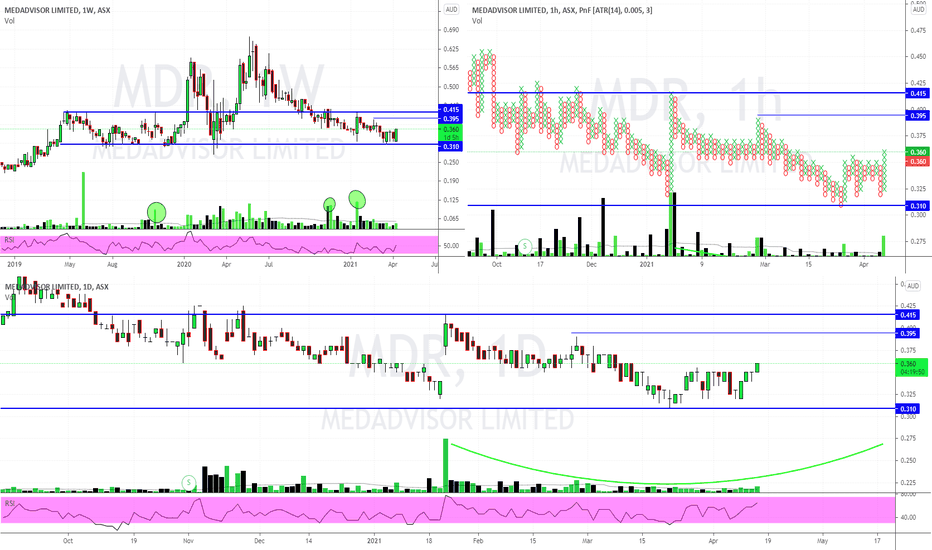Click the 0.275 value on the daily price scale

(908, 438)
